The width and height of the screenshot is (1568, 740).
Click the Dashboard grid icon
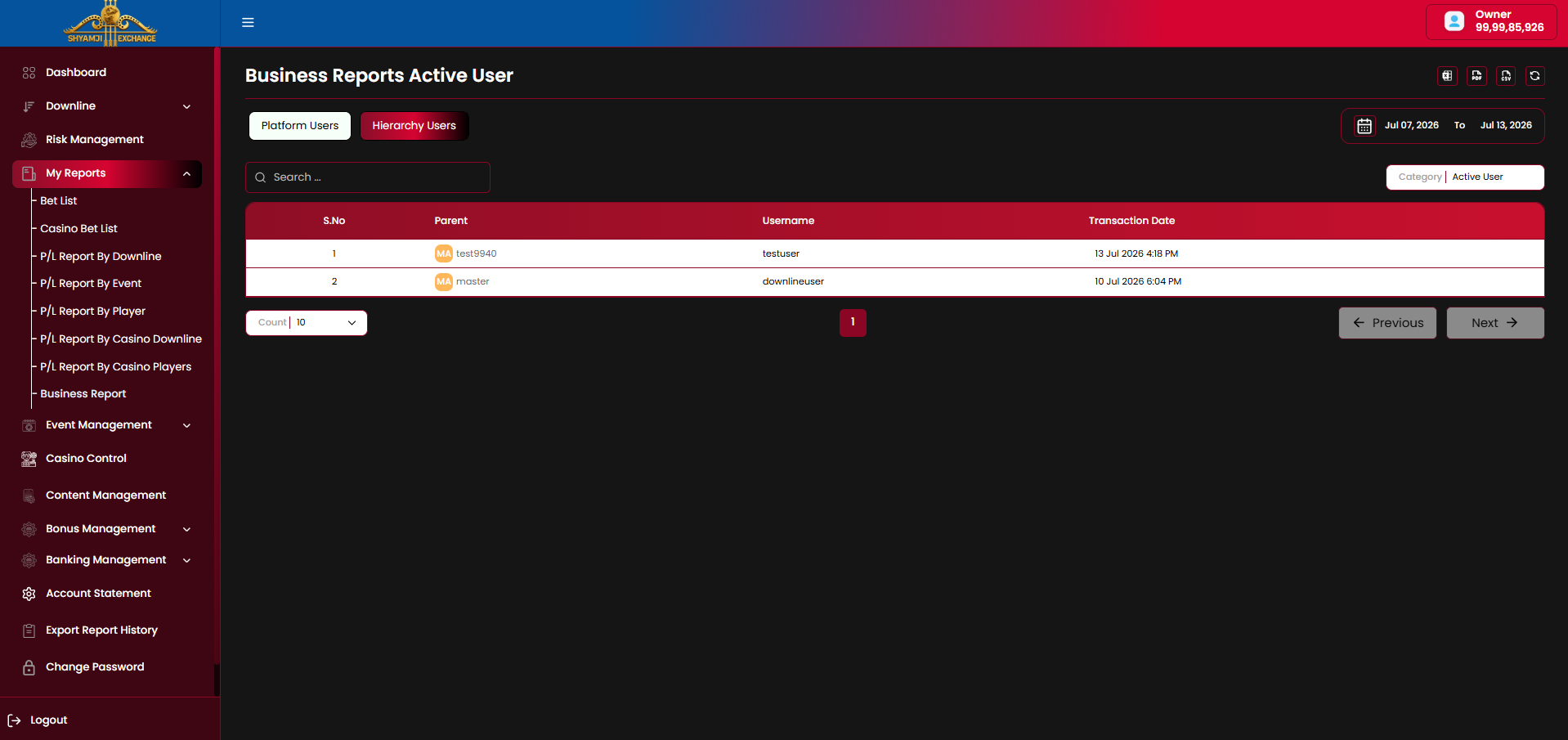pos(29,73)
